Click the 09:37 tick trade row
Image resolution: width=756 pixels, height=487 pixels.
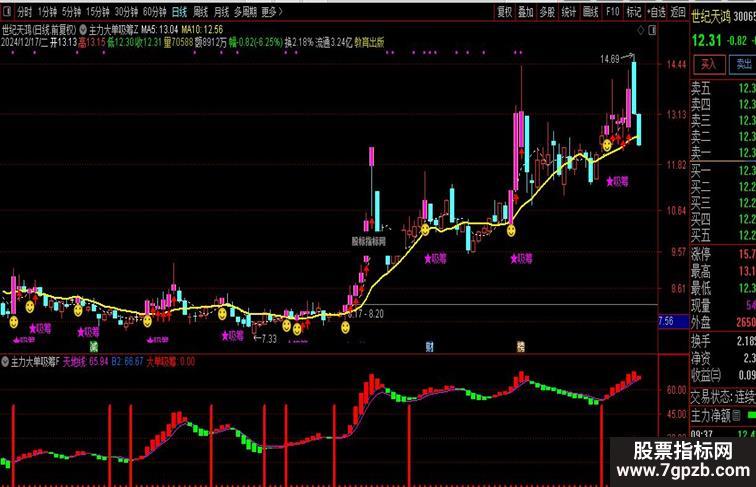(723, 434)
